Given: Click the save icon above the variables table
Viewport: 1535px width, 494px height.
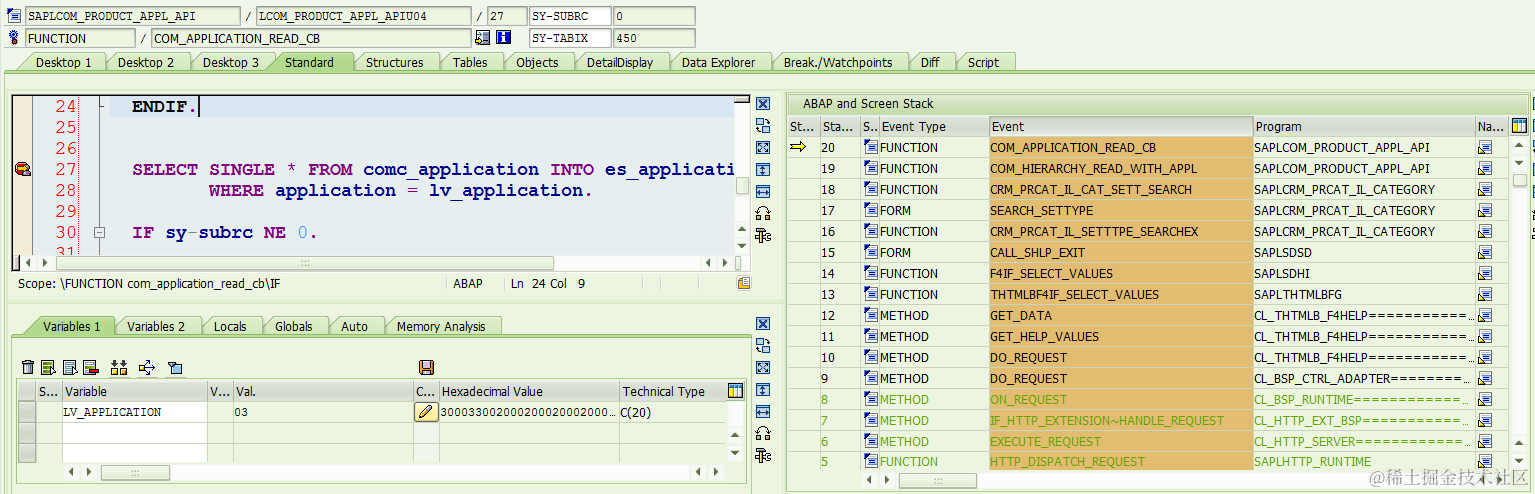Looking at the screenshot, I should pyautogui.click(x=426, y=368).
